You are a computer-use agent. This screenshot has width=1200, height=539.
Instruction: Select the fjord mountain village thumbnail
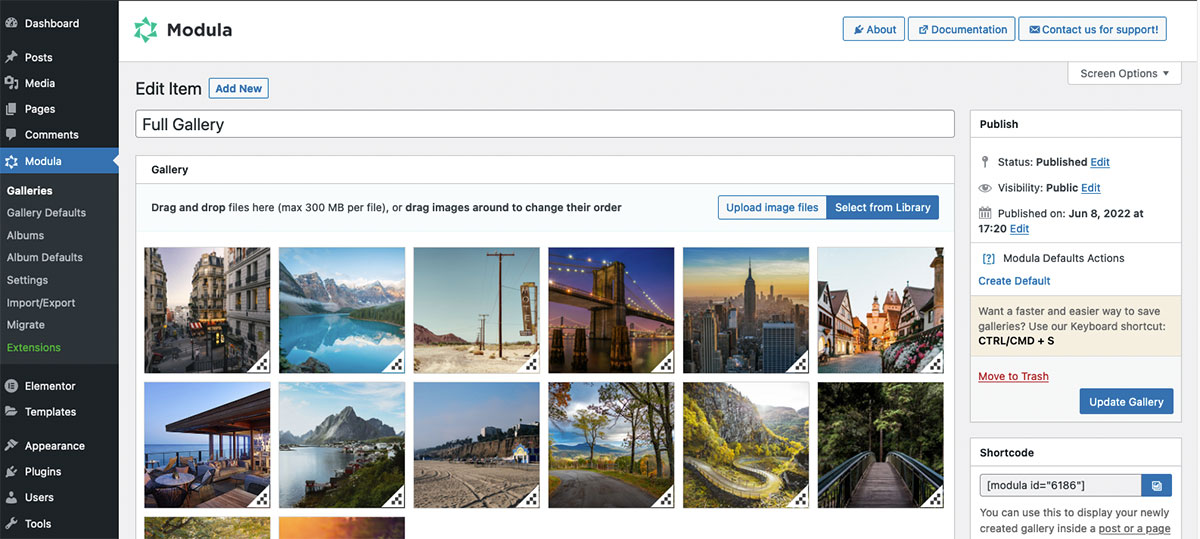[x=342, y=445]
